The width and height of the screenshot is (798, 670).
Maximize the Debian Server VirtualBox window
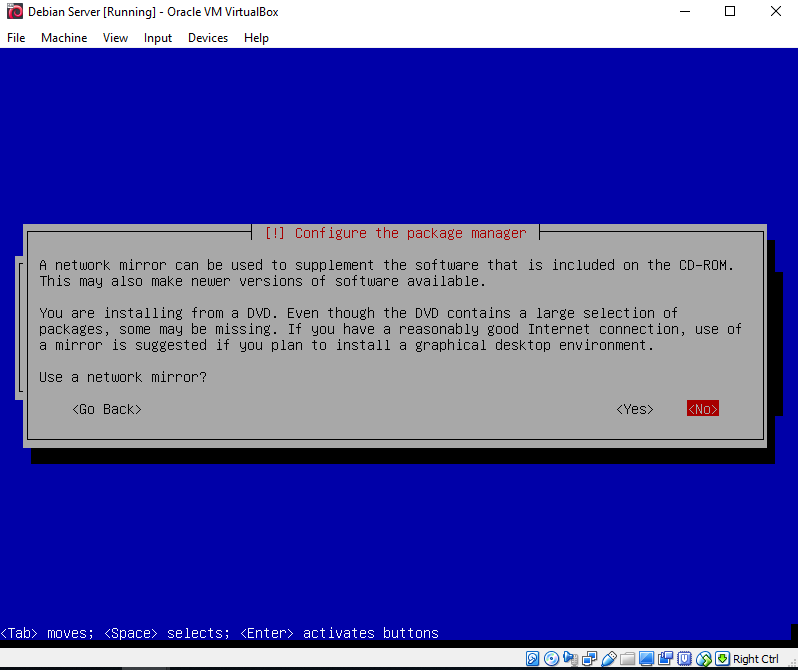tap(730, 11)
